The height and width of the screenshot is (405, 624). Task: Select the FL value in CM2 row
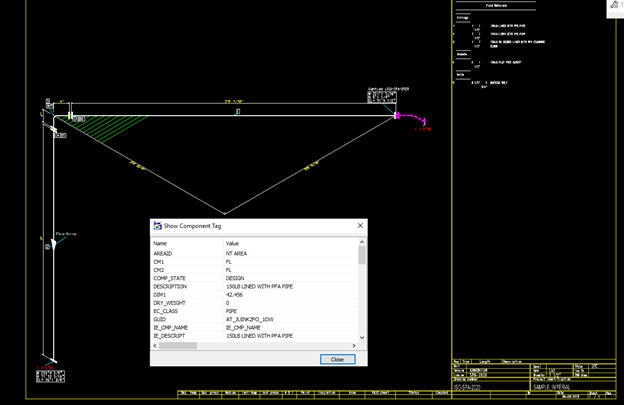point(228,270)
